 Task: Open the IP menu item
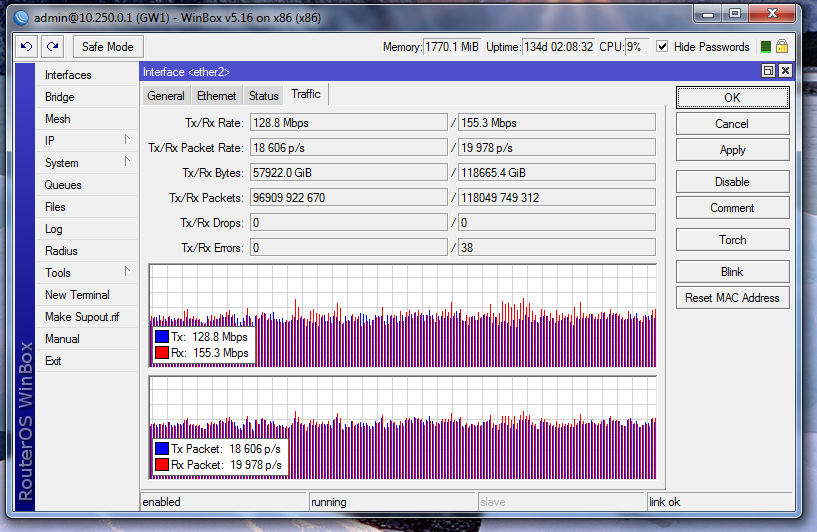[86, 141]
